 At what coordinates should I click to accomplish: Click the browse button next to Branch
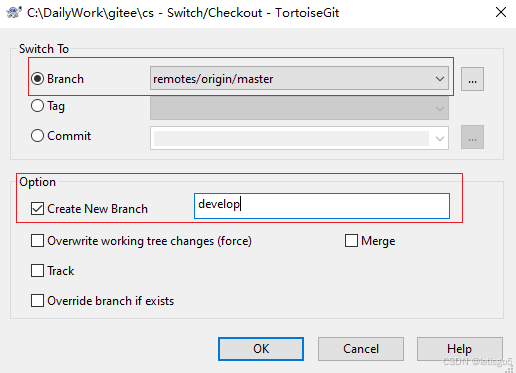472,79
